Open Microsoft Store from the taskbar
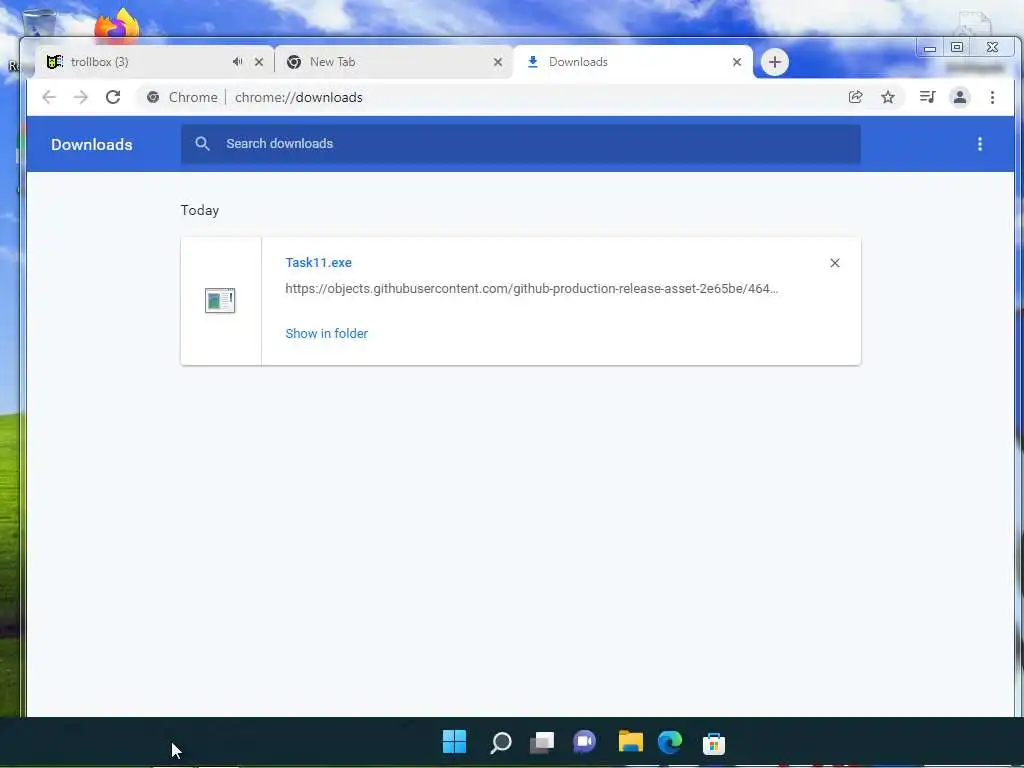This screenshot has width=1024, height=768. tap(714, 743)
